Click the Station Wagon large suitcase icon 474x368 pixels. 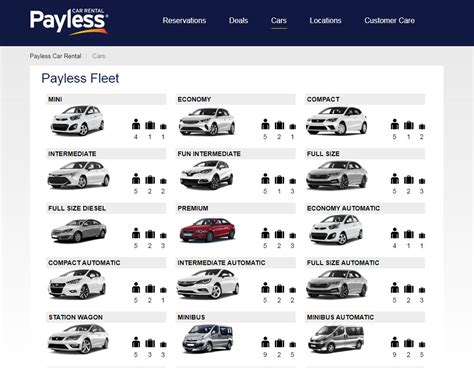[150, 343]
